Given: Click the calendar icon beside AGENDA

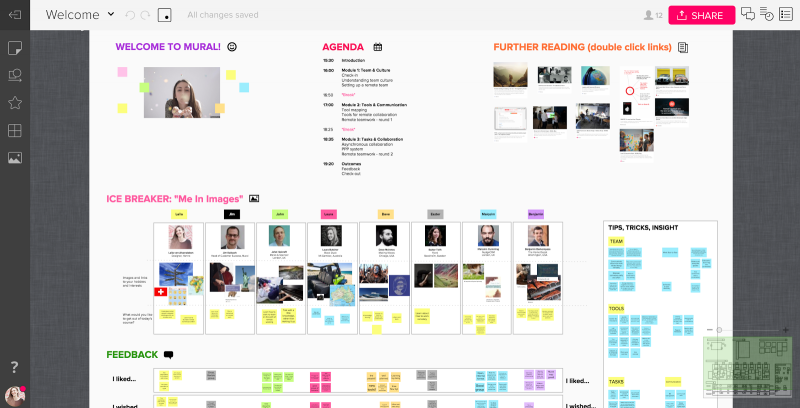Looking at the screenshot, I should click(378, 47).
